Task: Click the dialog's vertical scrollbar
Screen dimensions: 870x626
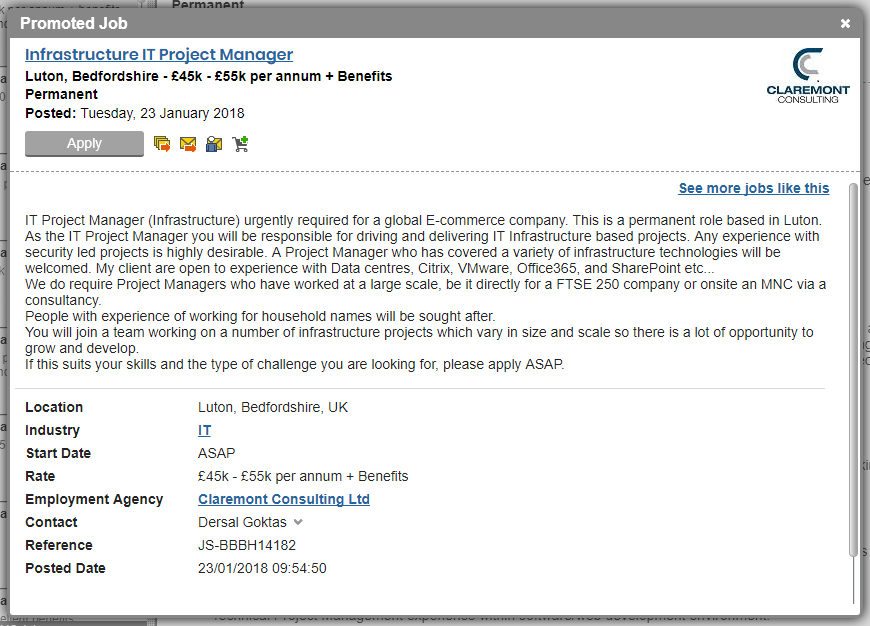Action: [x=853, y=370]
